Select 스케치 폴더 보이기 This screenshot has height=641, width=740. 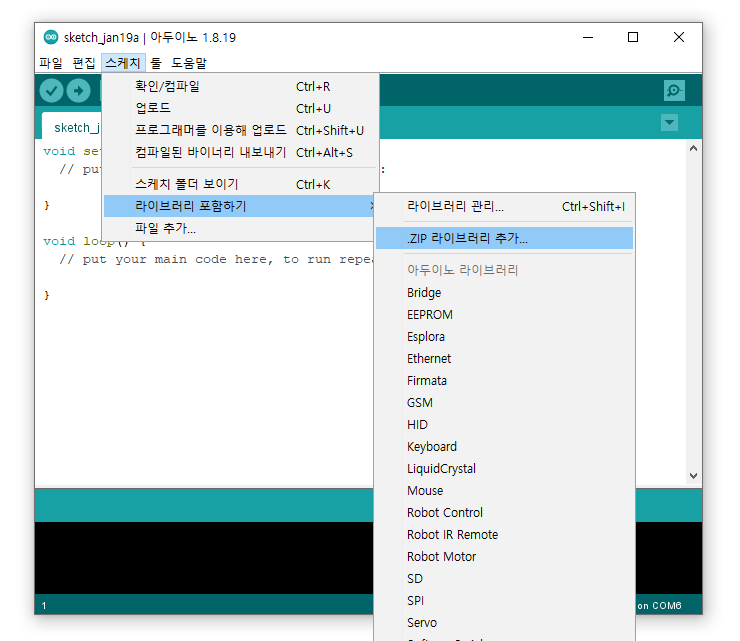241,184
